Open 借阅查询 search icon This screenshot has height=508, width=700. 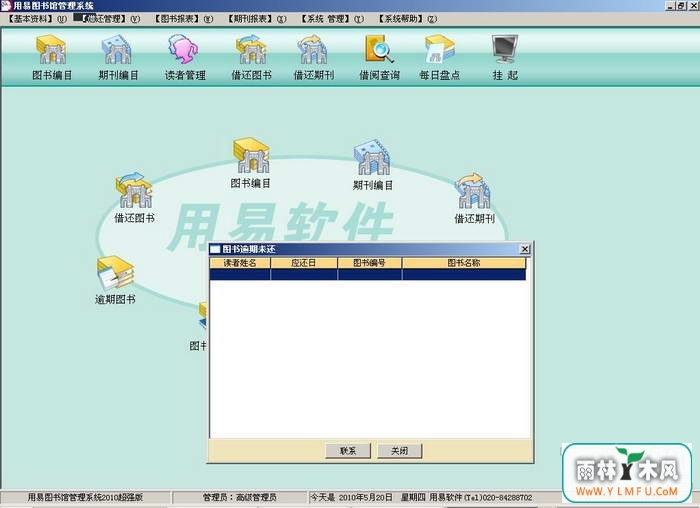click(x=379, y=57)
